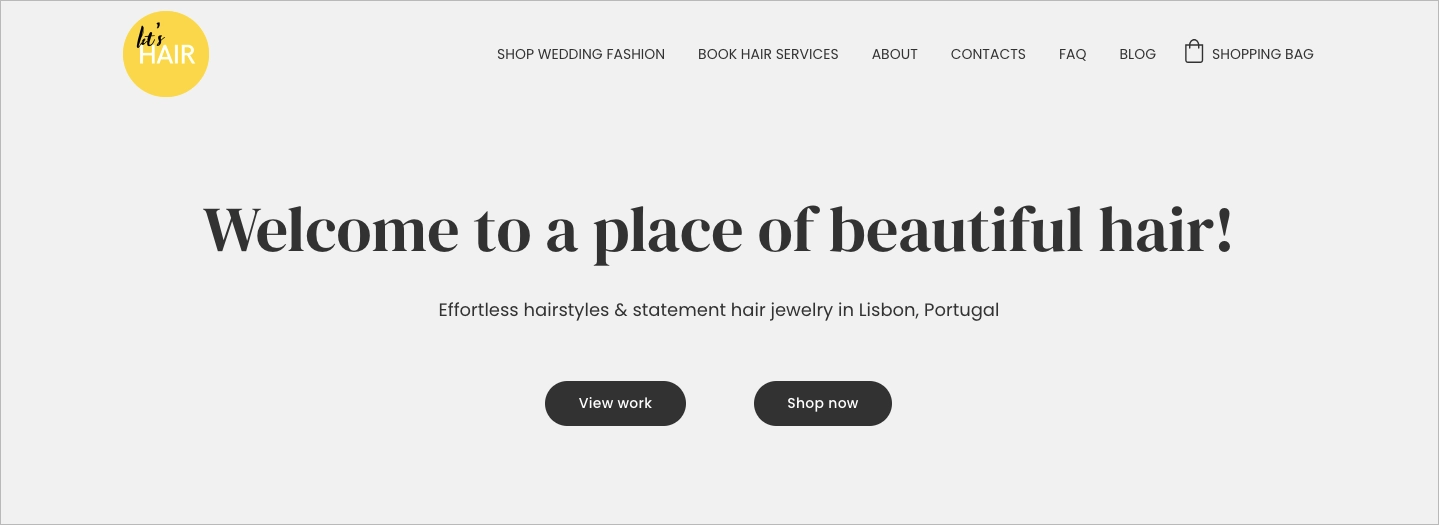This screenshot has width=1439, height=525.
Task: Click the Shopping Bag text link
Action: point(1262,54)
